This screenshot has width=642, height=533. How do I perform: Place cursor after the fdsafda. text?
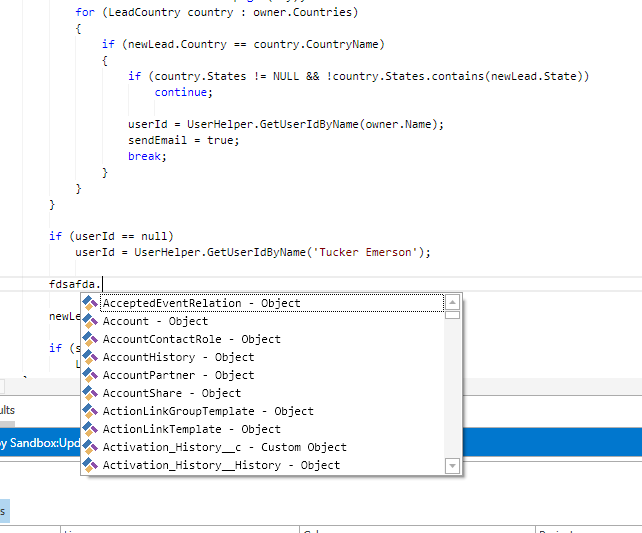102,284
